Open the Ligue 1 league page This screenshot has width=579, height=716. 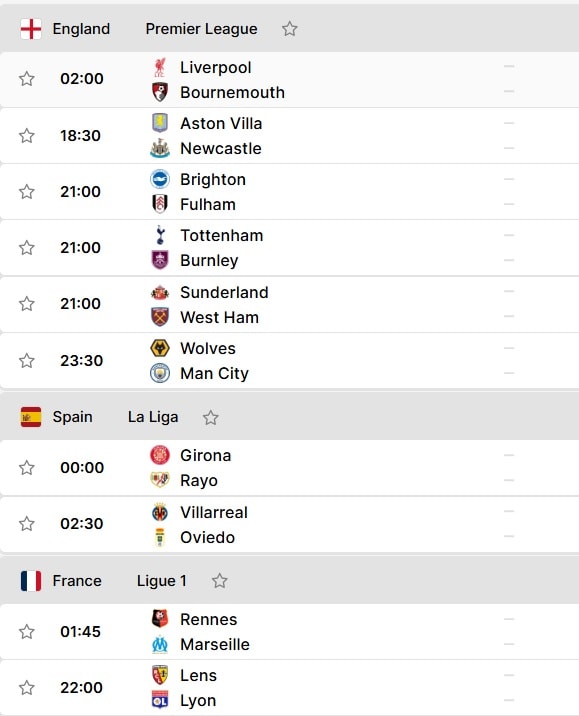[162, 581]
